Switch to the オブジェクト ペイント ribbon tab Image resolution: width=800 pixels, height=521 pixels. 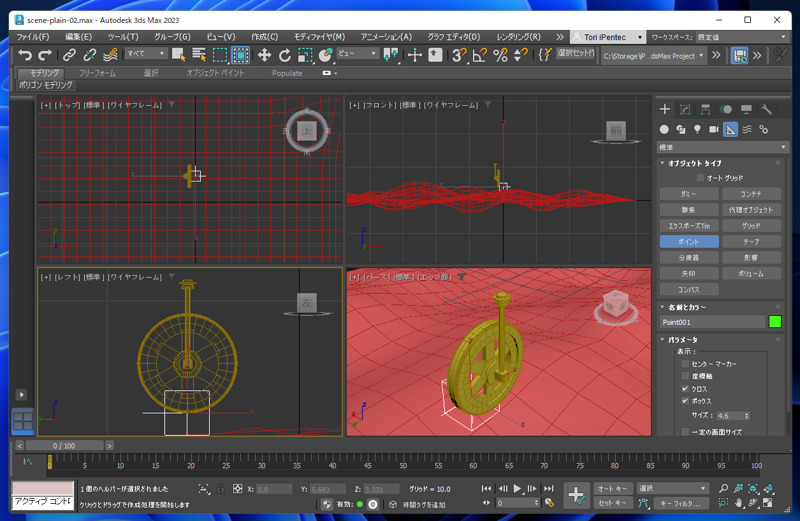click(x=215, y=73)
